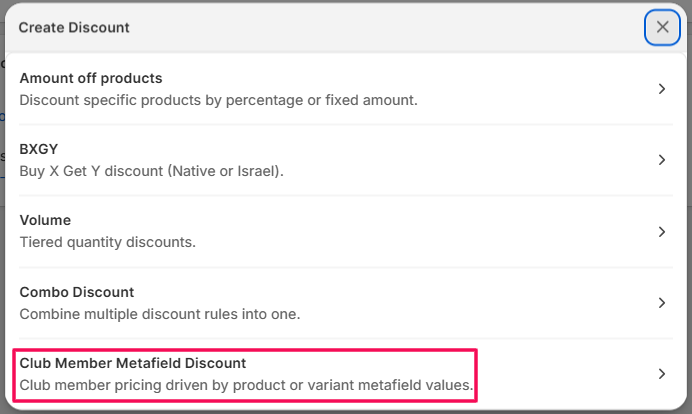Viewport: 692px width, 414px height.
Task: Click "Discount specific products by percentage" description
Action: coord(218,100)
